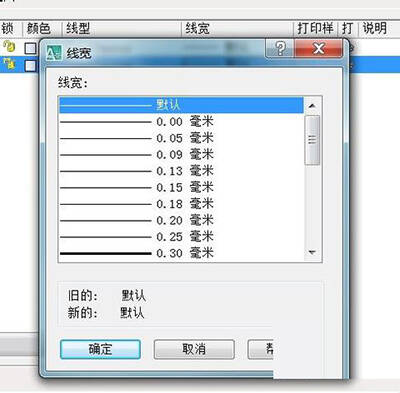Toggle the lock icon in the highlighted layer row

pos(10,63)
